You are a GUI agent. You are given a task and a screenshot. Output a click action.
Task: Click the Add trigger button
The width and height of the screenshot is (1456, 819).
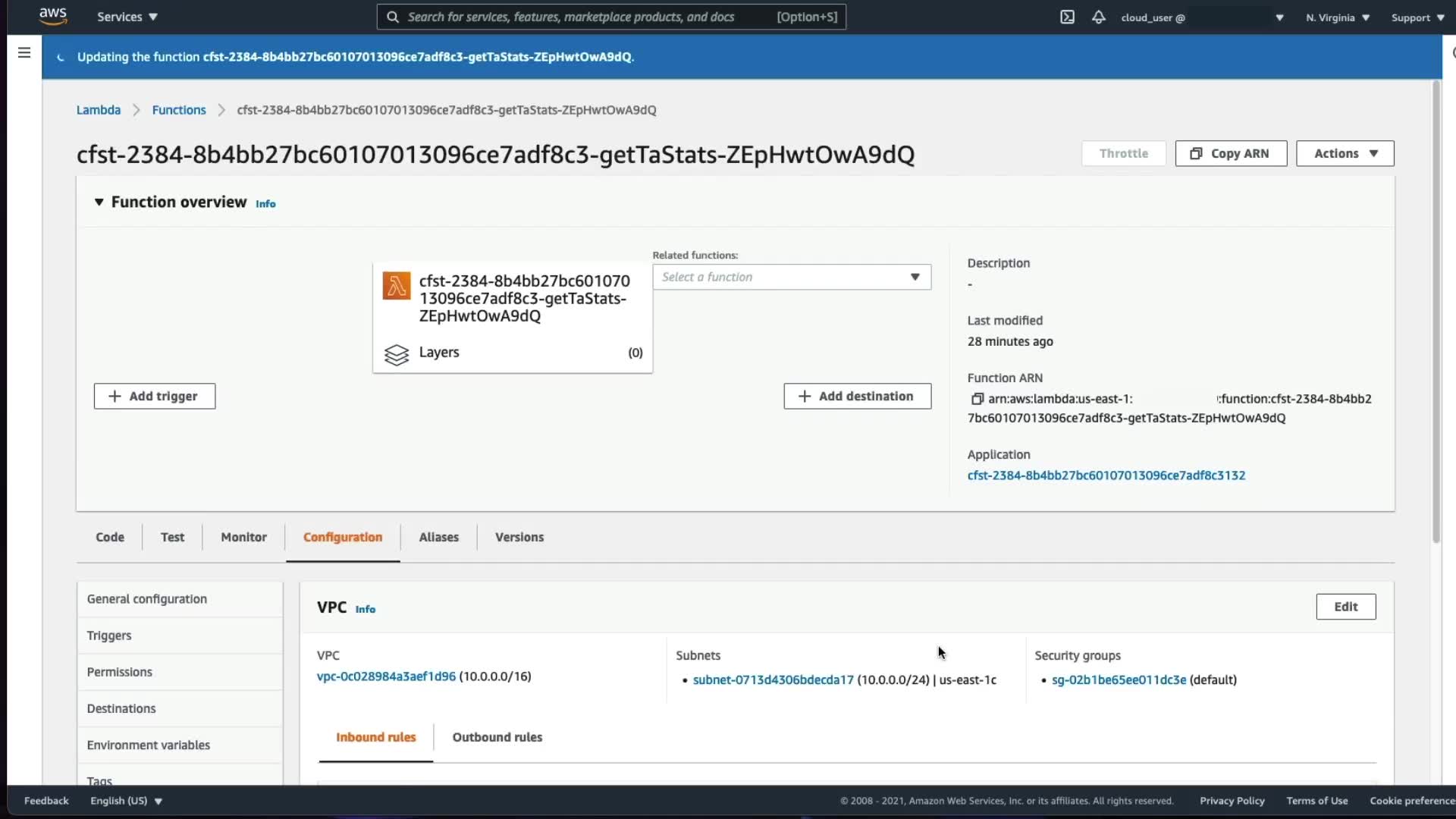tap(155, 396)
